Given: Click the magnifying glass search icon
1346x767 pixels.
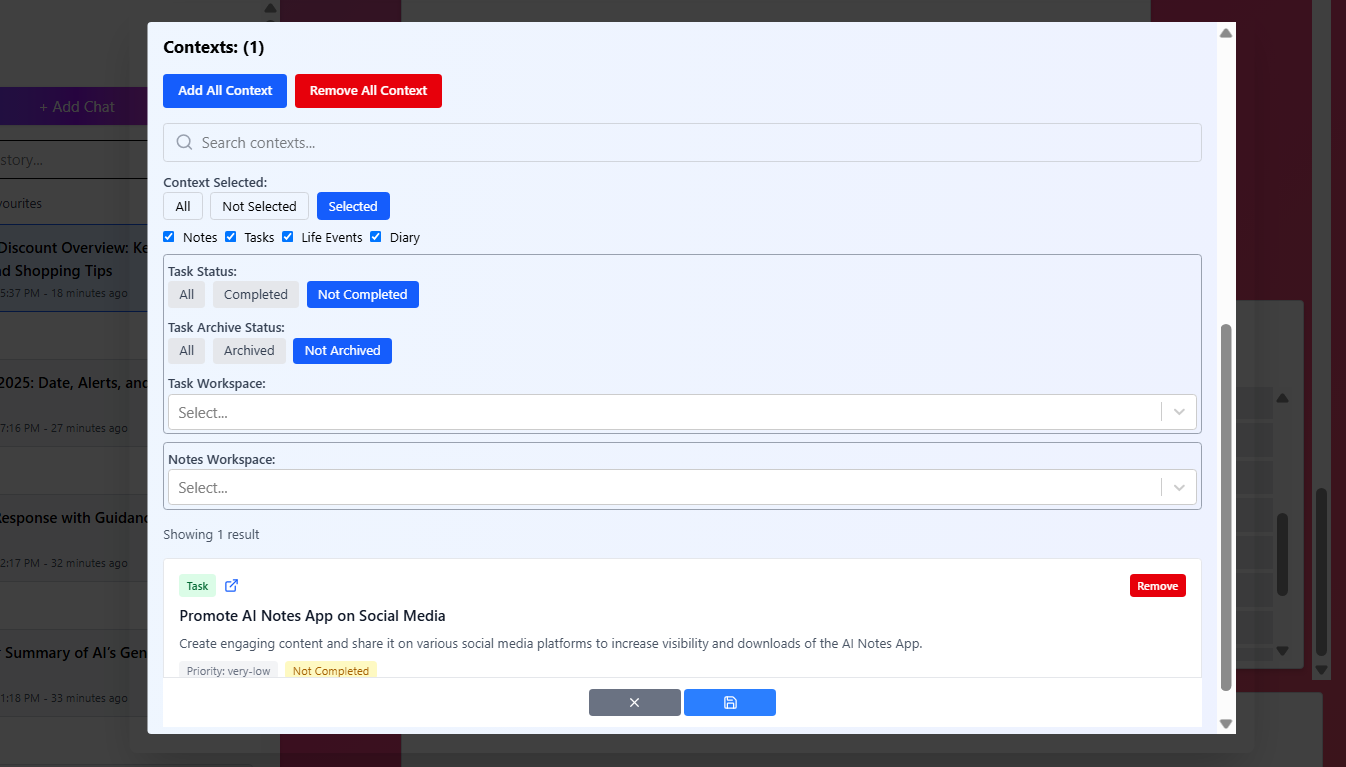Looking at the screenshot, I should [x=184, y=143].
